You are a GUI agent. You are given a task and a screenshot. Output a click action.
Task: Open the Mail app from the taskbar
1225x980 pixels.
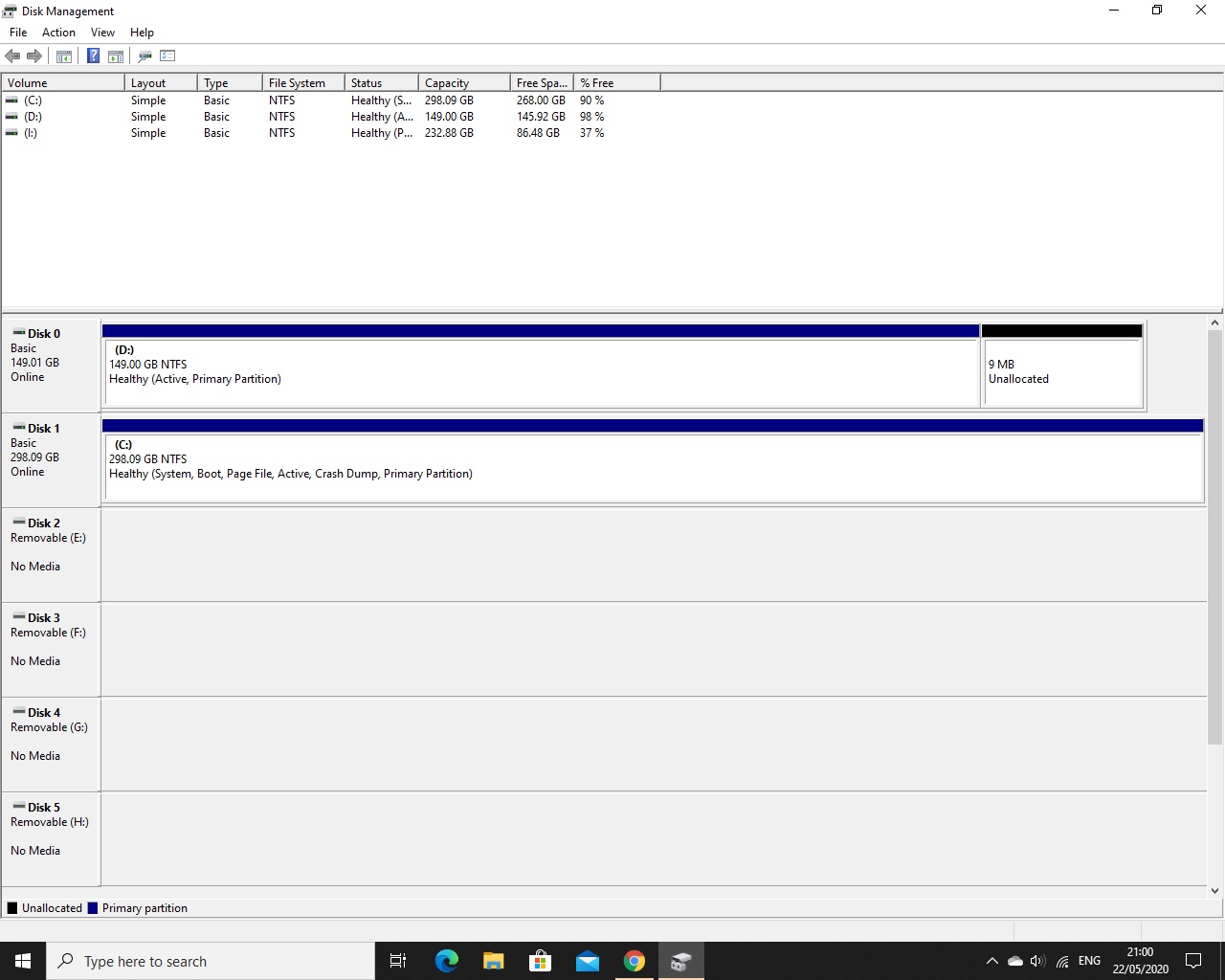pos(587,961)
